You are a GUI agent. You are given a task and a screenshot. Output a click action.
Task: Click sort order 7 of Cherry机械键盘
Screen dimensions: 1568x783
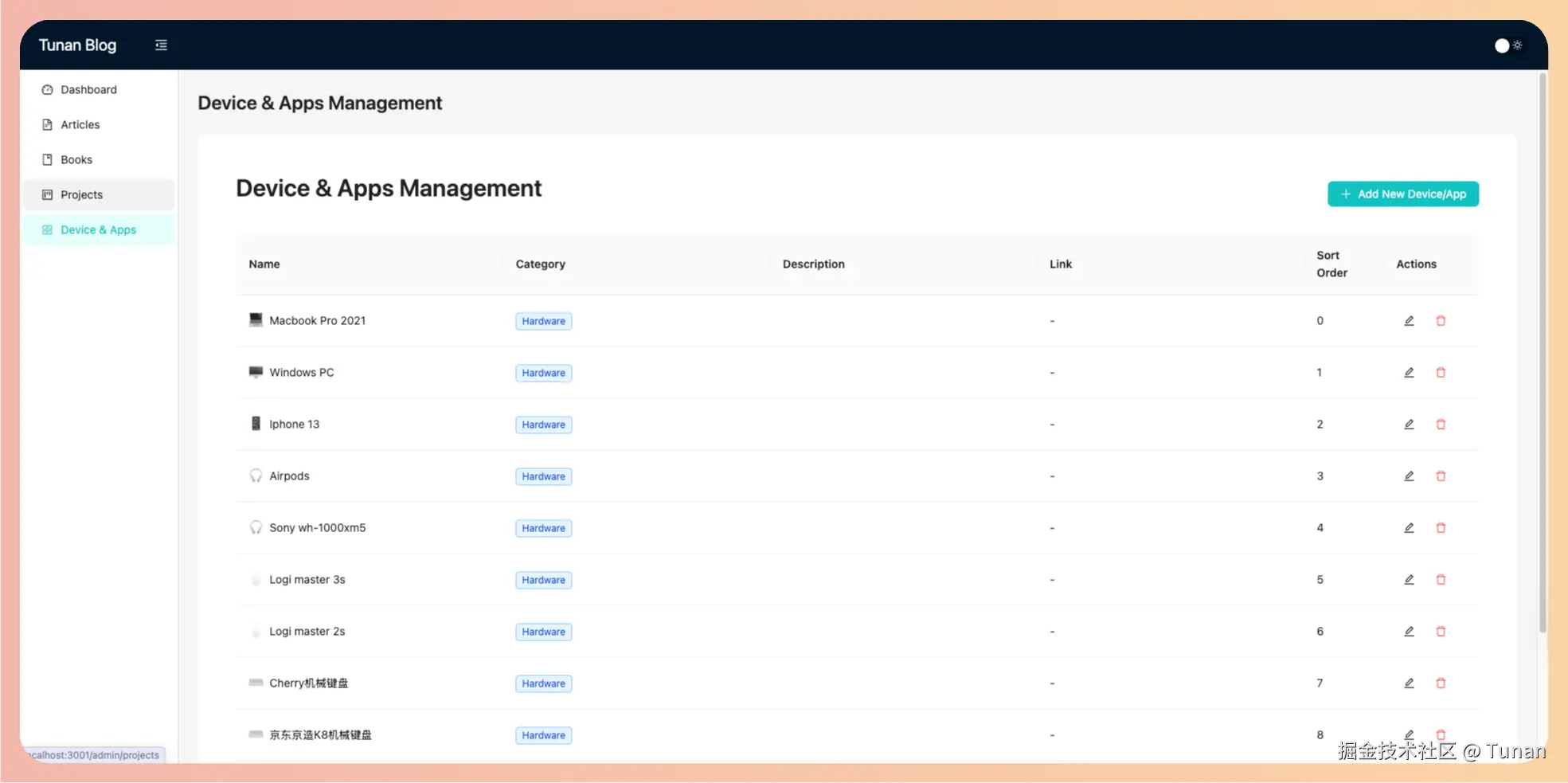[x=1320, y=683]
